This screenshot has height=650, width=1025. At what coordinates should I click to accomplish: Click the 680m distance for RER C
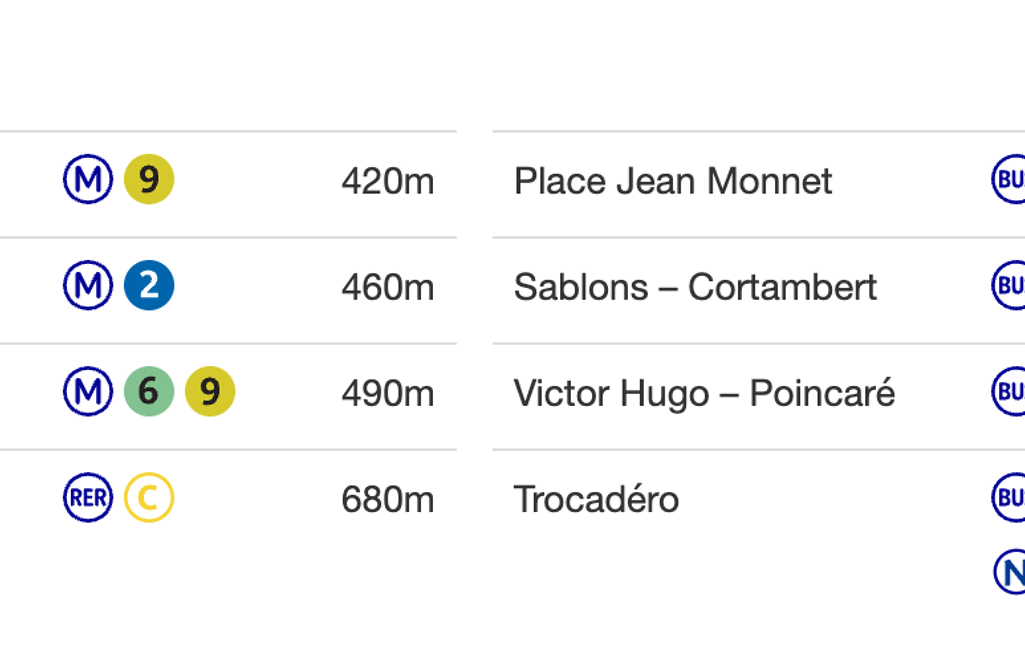[x=387, y=499]
